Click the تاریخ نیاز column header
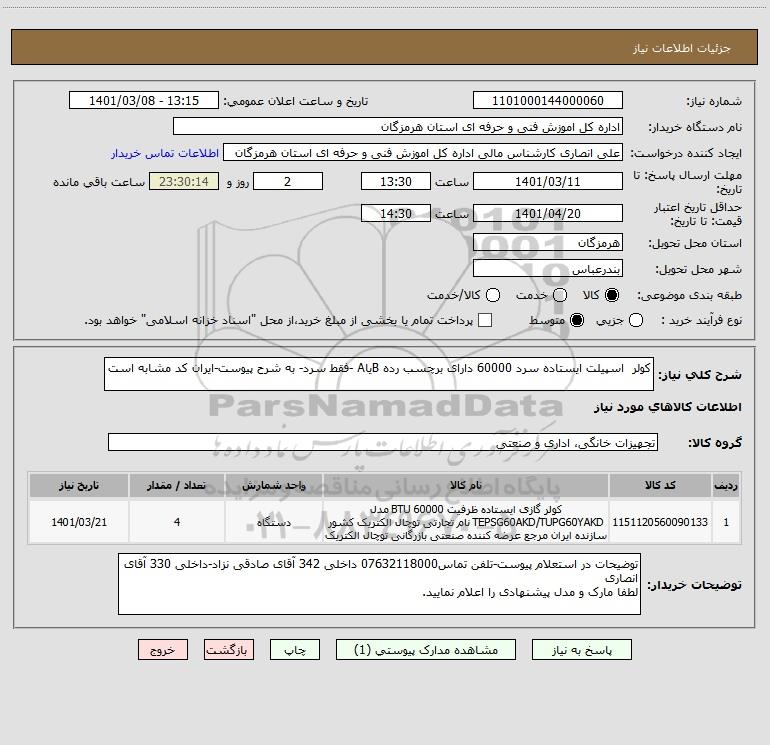The image size is (770, 745). click(x=79, y=485)
